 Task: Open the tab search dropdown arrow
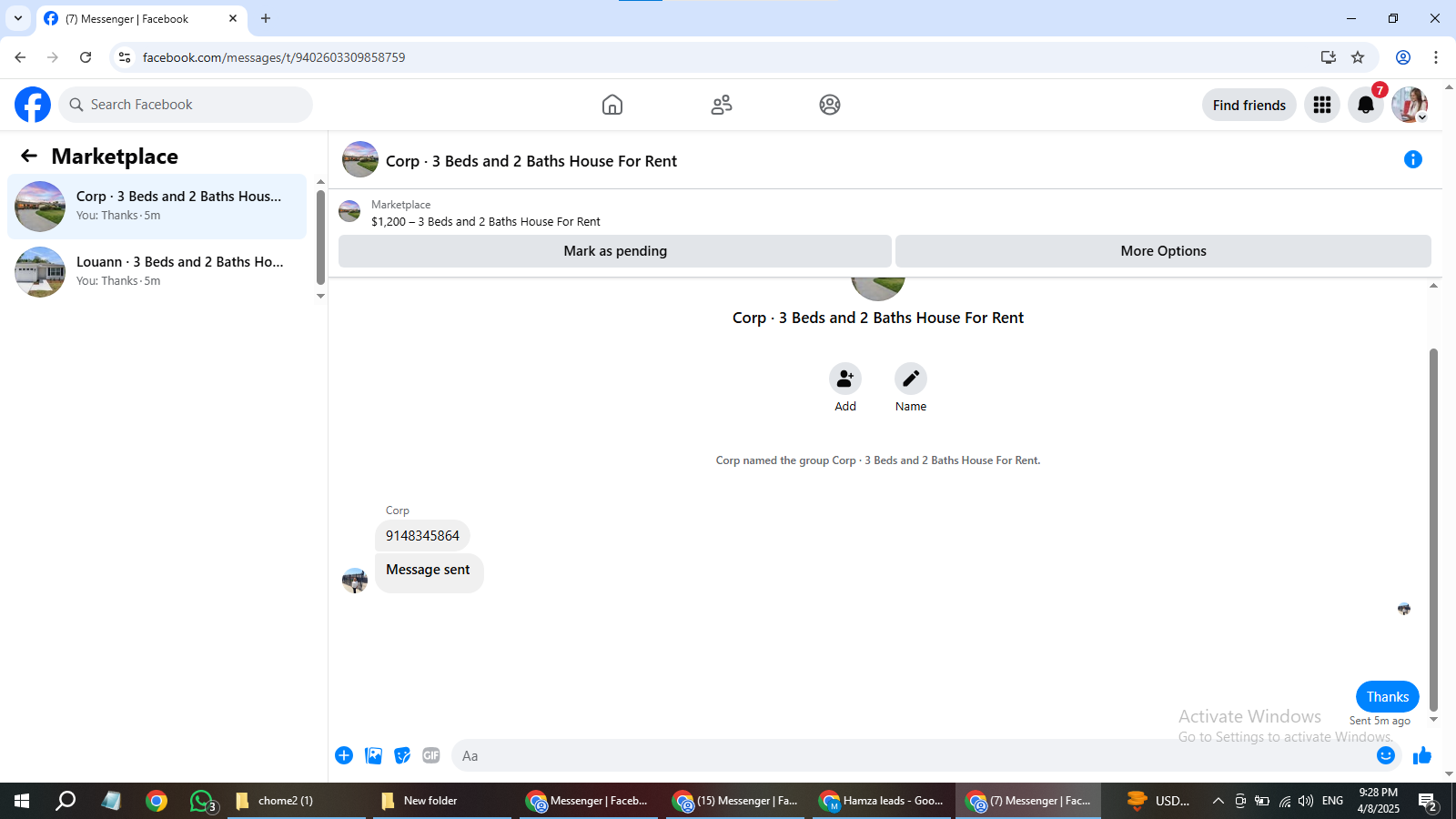(18, 18)
